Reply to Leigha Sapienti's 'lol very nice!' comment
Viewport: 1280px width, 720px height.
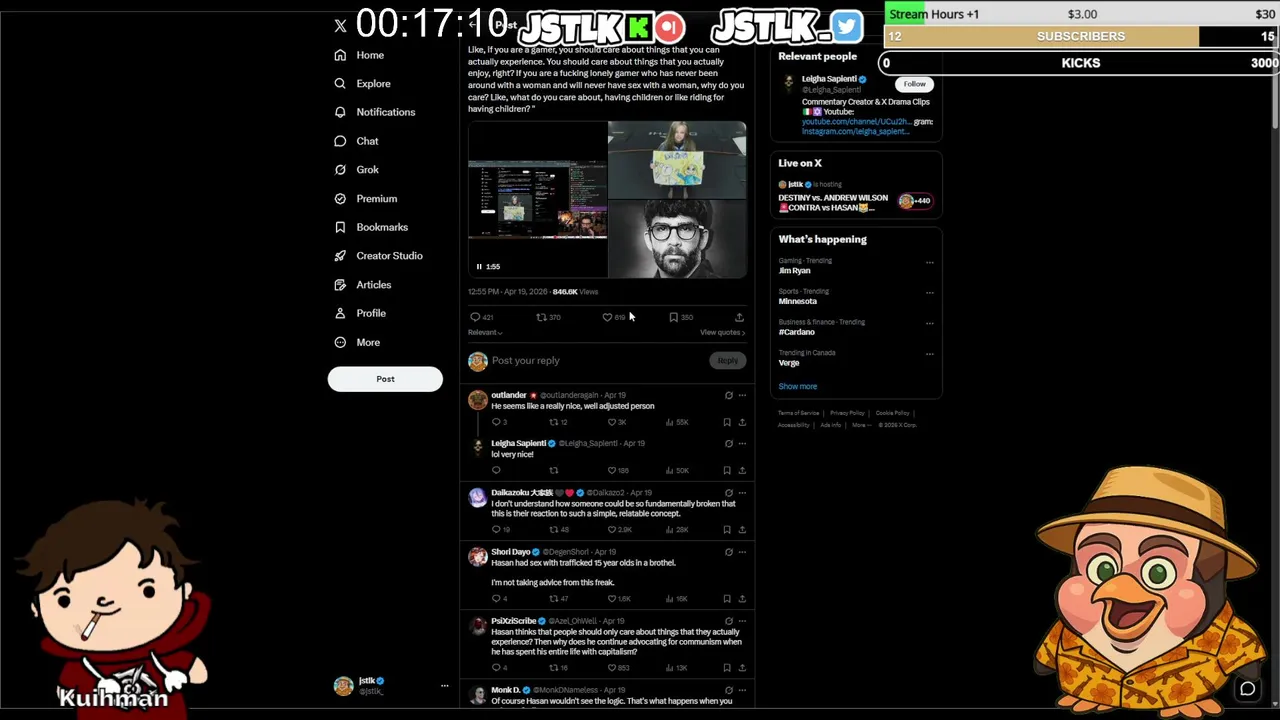[x=496, y=470]
